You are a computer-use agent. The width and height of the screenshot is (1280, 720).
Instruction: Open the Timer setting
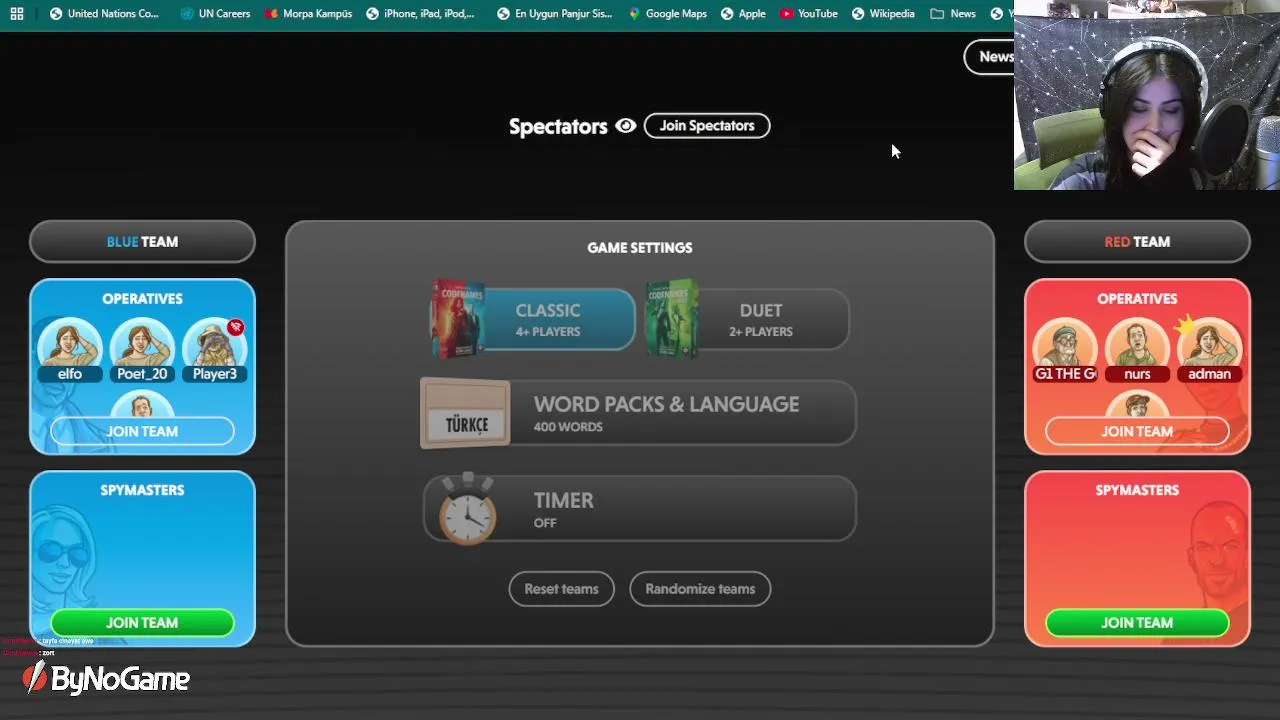tap(639, 509)
